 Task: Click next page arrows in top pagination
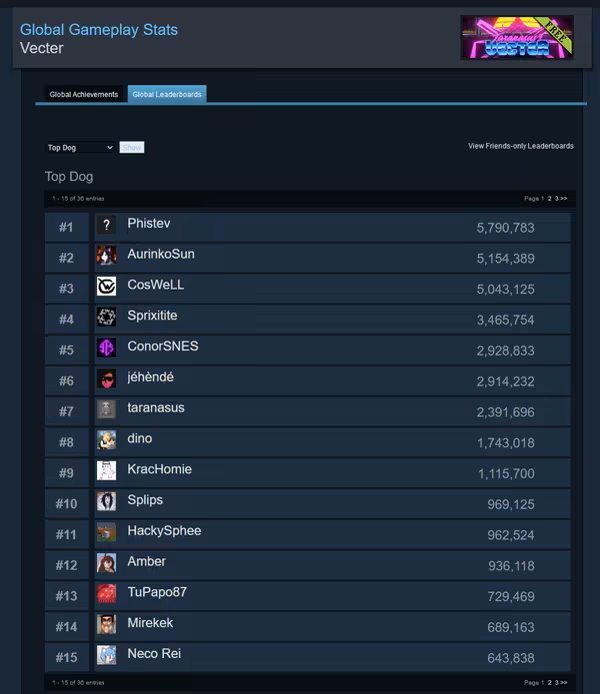tap(564, 198)
